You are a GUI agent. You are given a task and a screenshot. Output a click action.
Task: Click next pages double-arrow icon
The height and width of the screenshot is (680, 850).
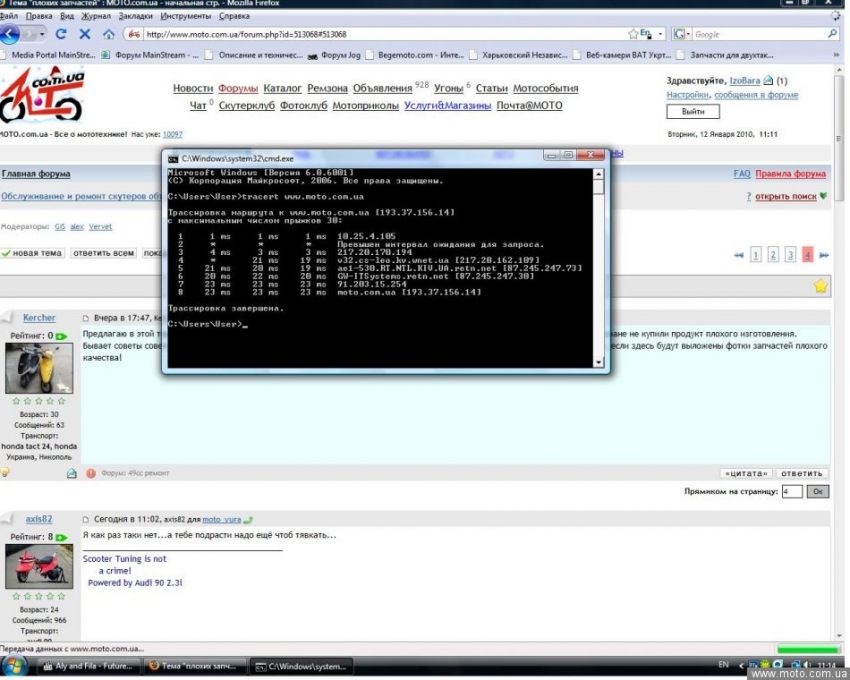(x=824, y=255)
